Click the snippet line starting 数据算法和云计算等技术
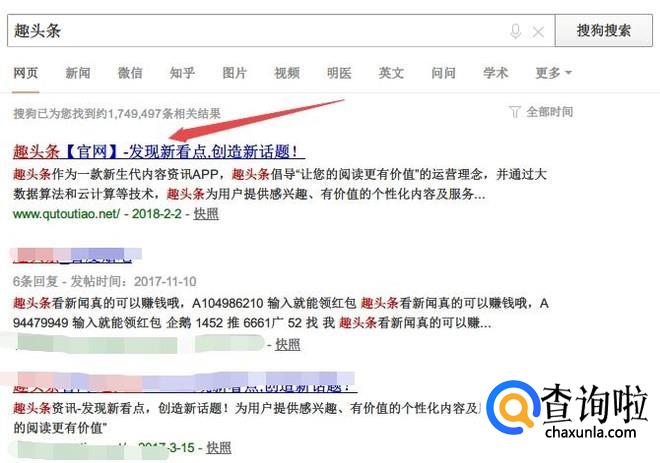Screen dimensions: 660x463 point(249,194)
